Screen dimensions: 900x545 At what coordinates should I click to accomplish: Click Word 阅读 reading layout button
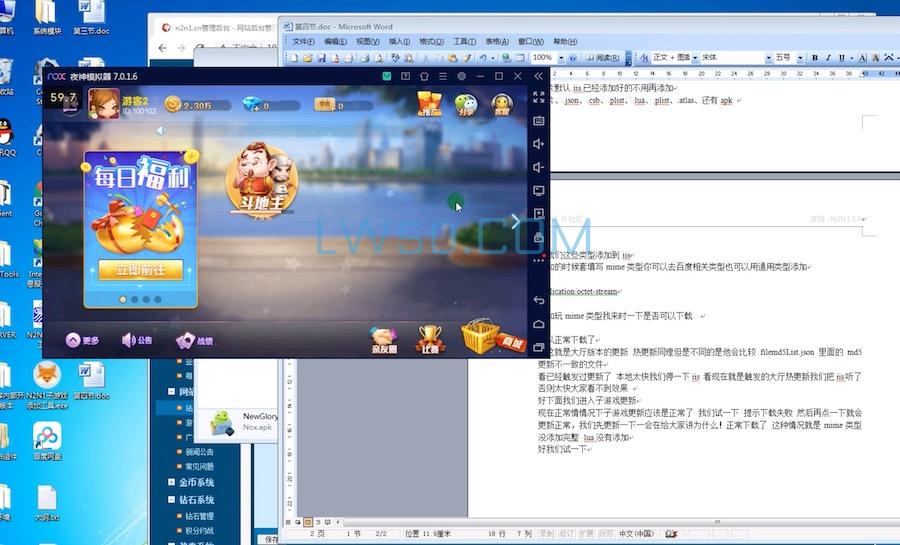(x=602, y=58)
